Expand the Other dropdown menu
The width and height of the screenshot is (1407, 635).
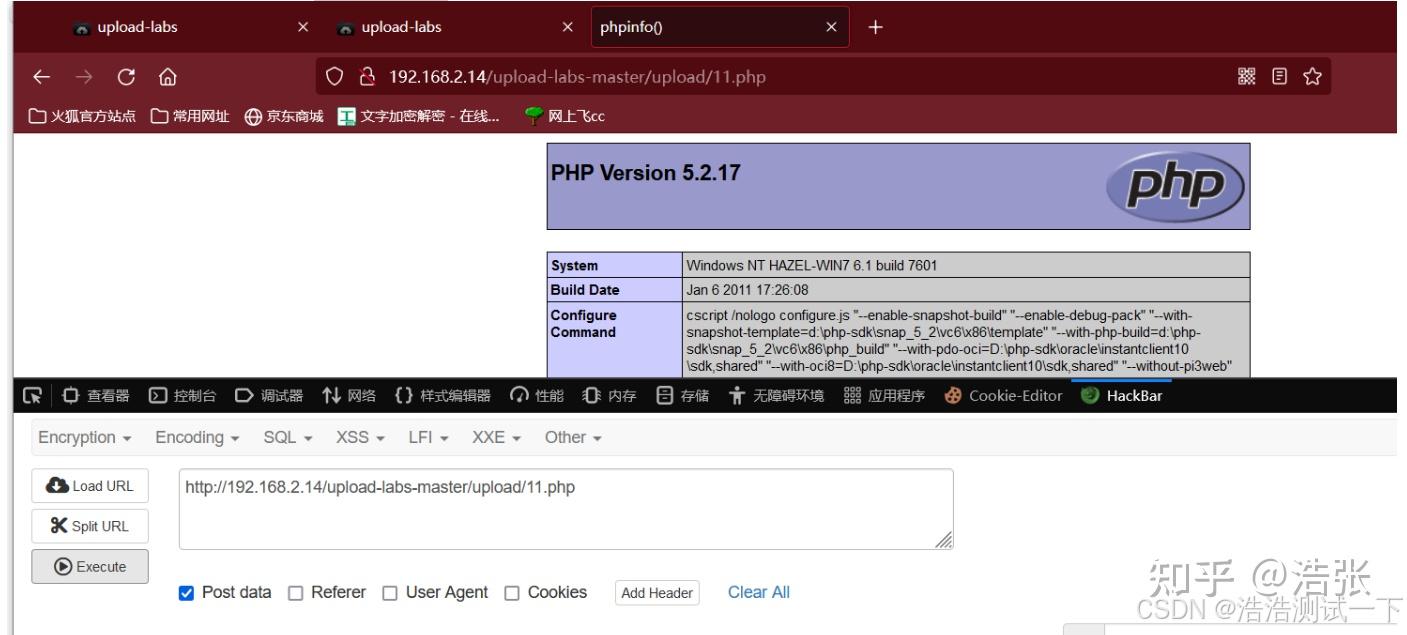click(573, 437)
